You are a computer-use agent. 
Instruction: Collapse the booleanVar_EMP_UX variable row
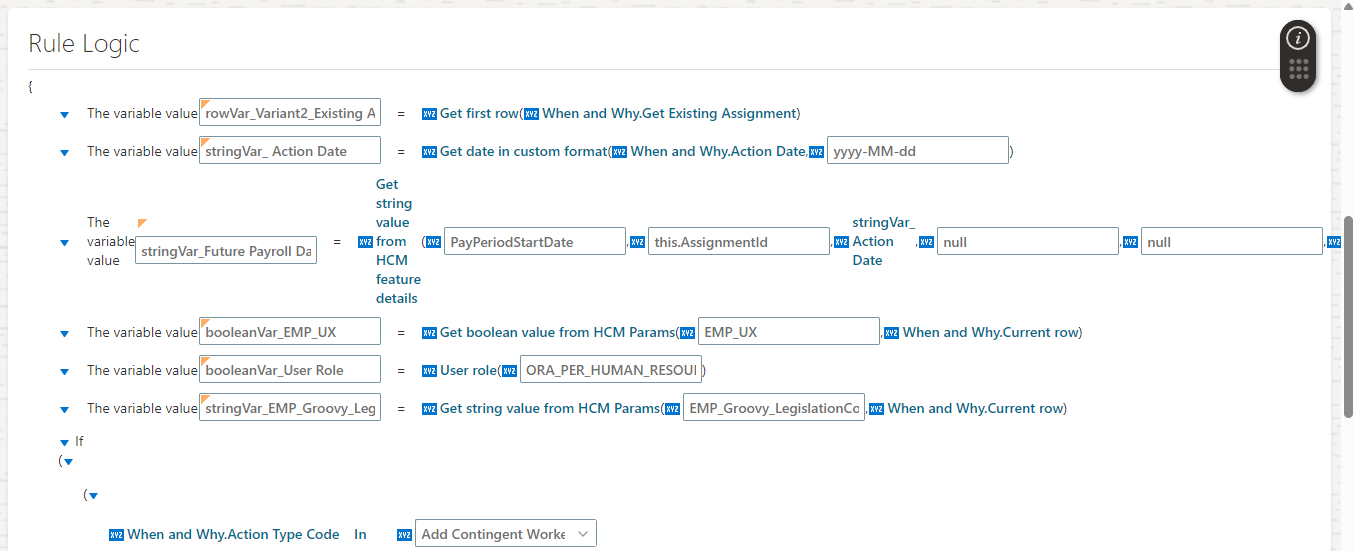64,334
